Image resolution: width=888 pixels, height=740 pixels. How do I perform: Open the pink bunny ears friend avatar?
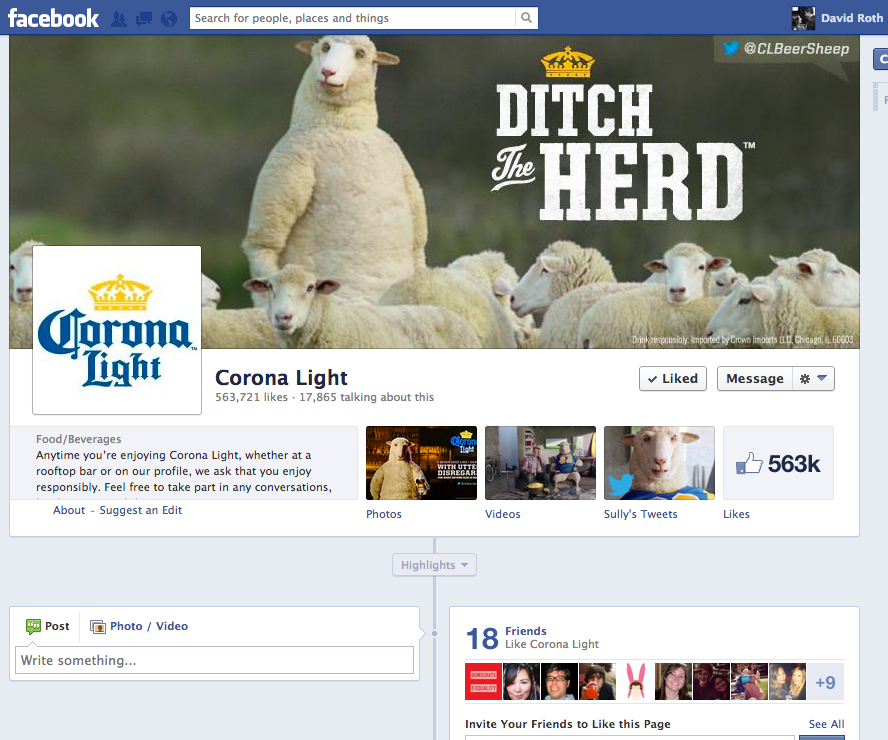[x=635, y=682]
